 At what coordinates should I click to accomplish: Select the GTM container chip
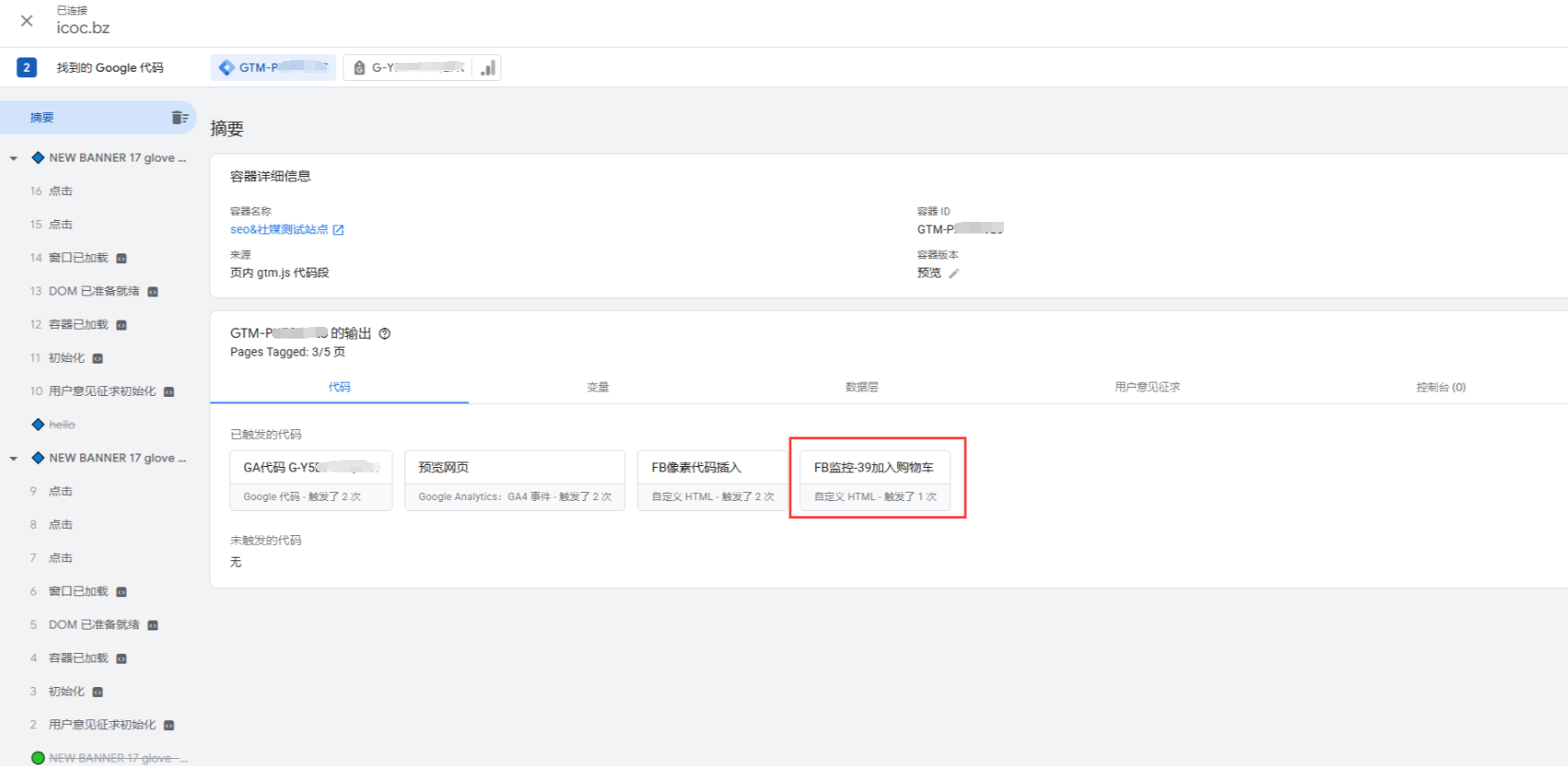[273, 67]
